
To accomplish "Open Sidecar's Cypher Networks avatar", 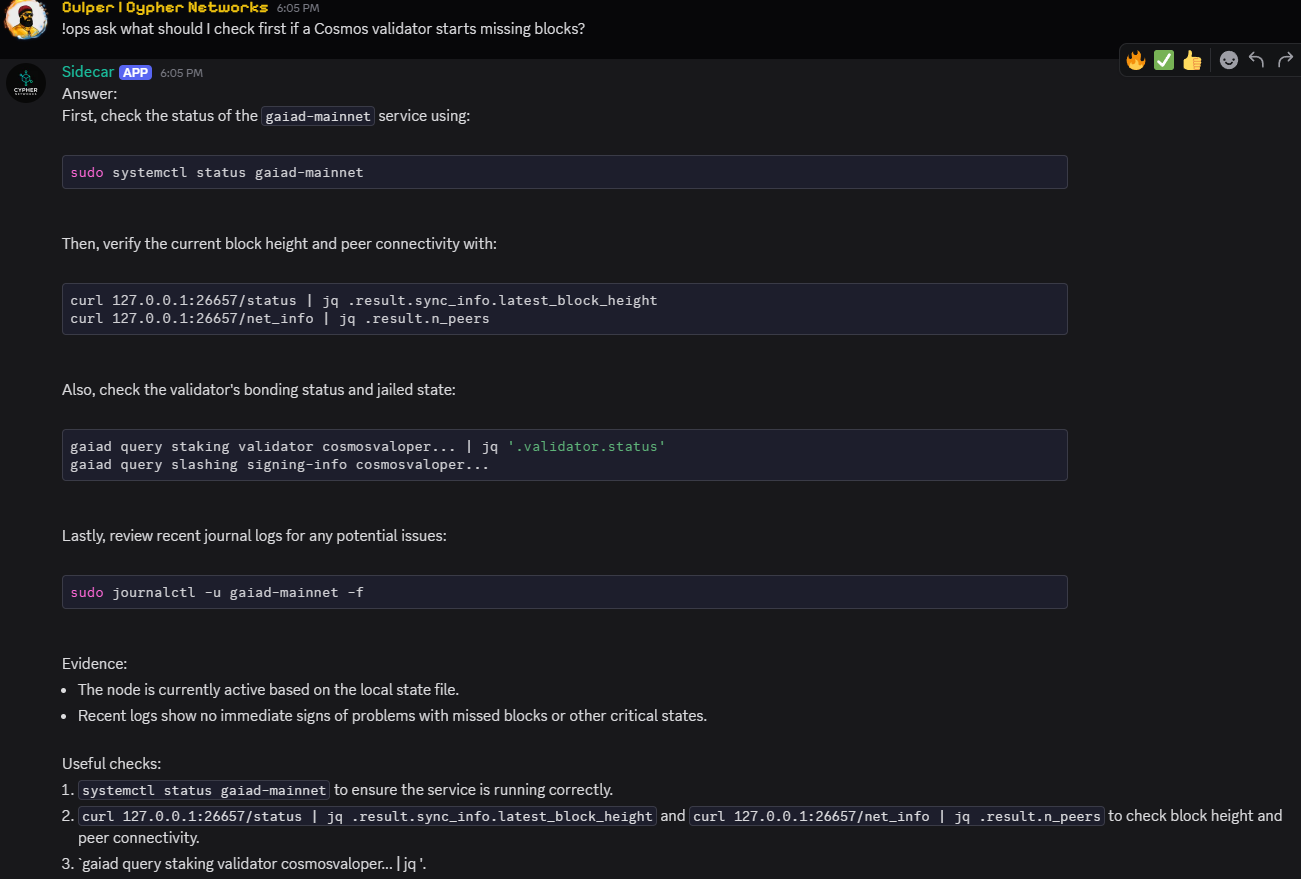I will click(x=26, y=83).
